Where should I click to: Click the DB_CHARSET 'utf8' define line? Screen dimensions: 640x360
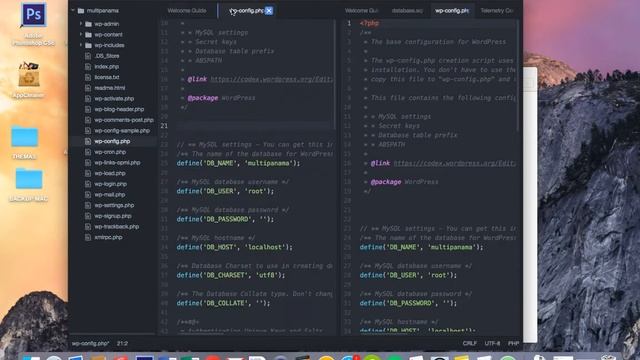tap(231, 275)
